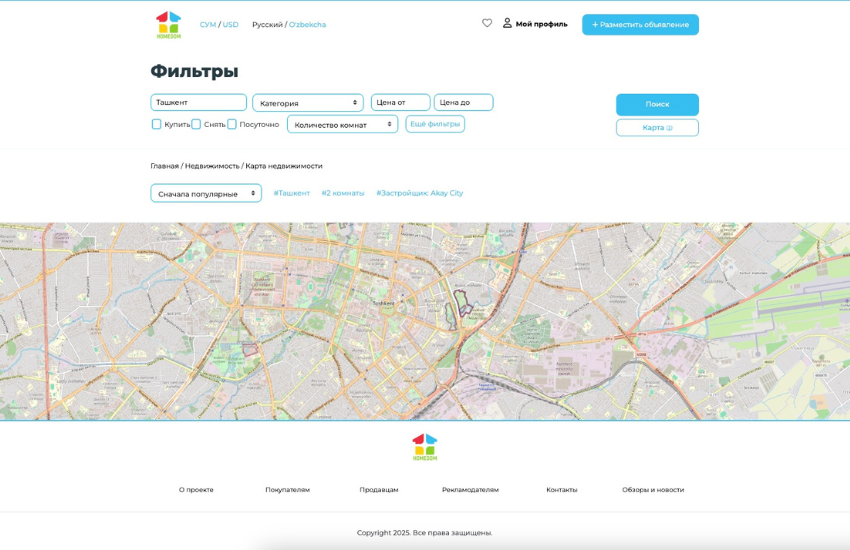Screen dimensions: 850x550
Task: Open the Сначала популярные sort dropdown
Action: (x=206, y=193)
